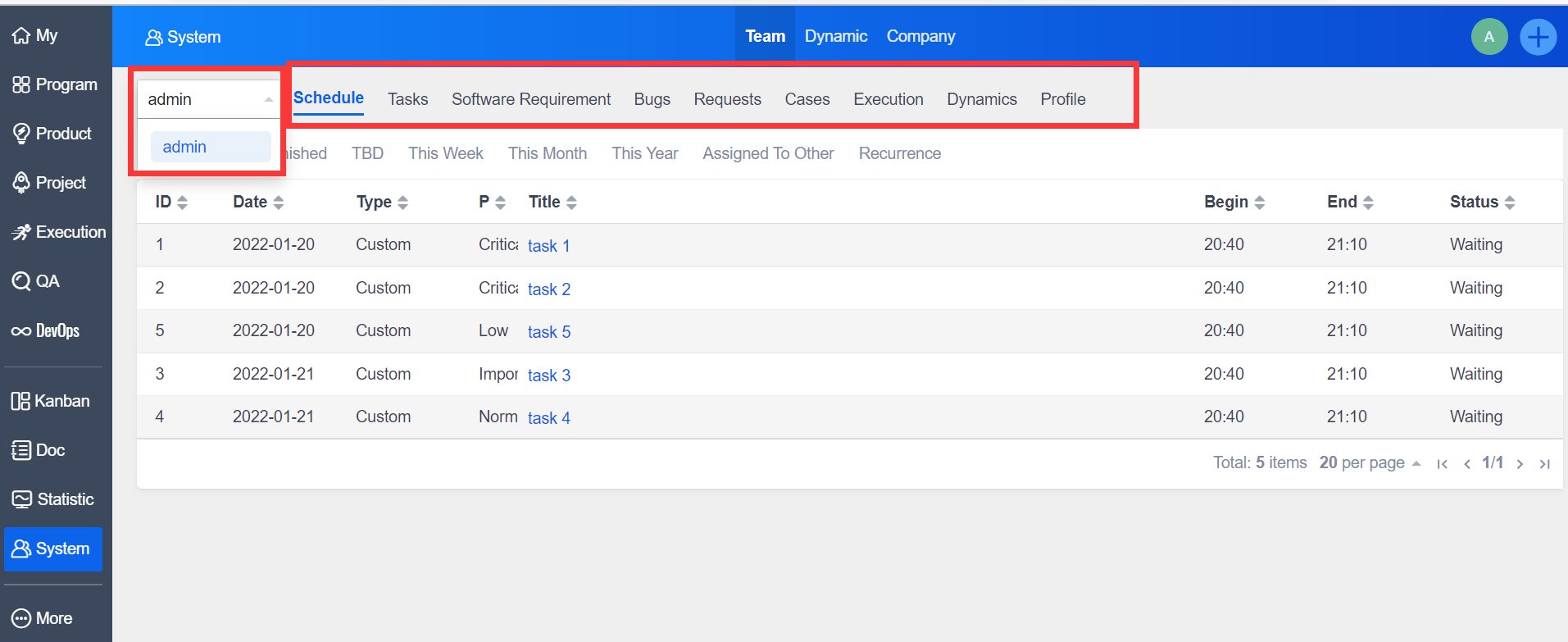Screen dimensions: 1568x642
Task: Open the QA section icon
Action: [21, 281]
